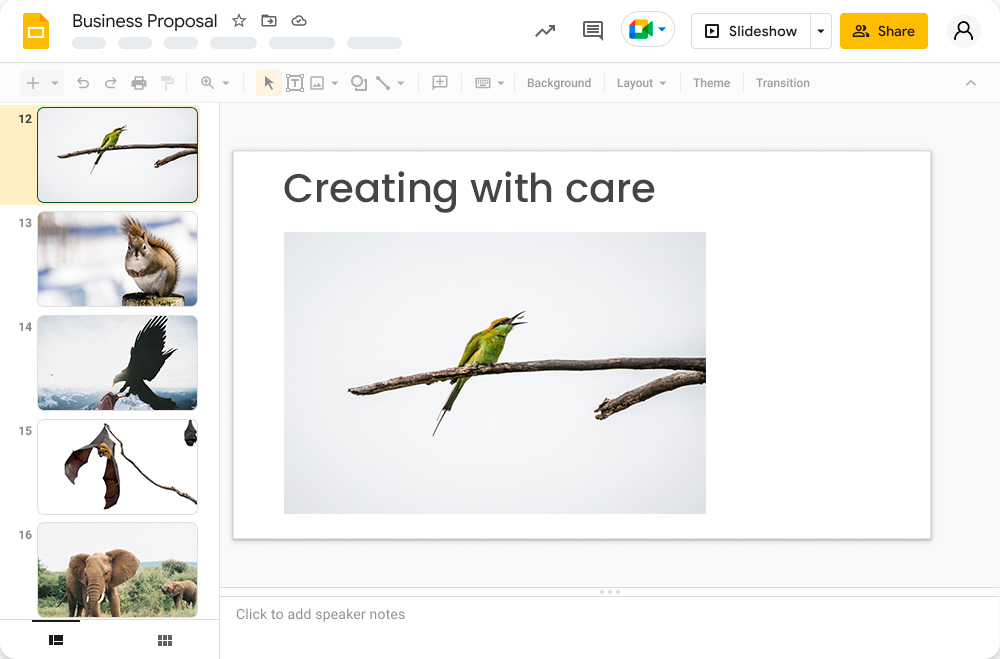Open the input tools dropdown arrow
Image resolution: width=1000 pixels, height=659 pixels.
(501, 83)
